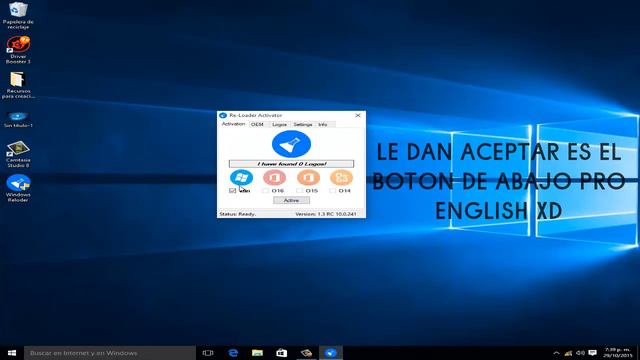Viewport: 640px width, 360px height.
Task: Select the Recursos para creaci... folder icon
Action: 18,85
